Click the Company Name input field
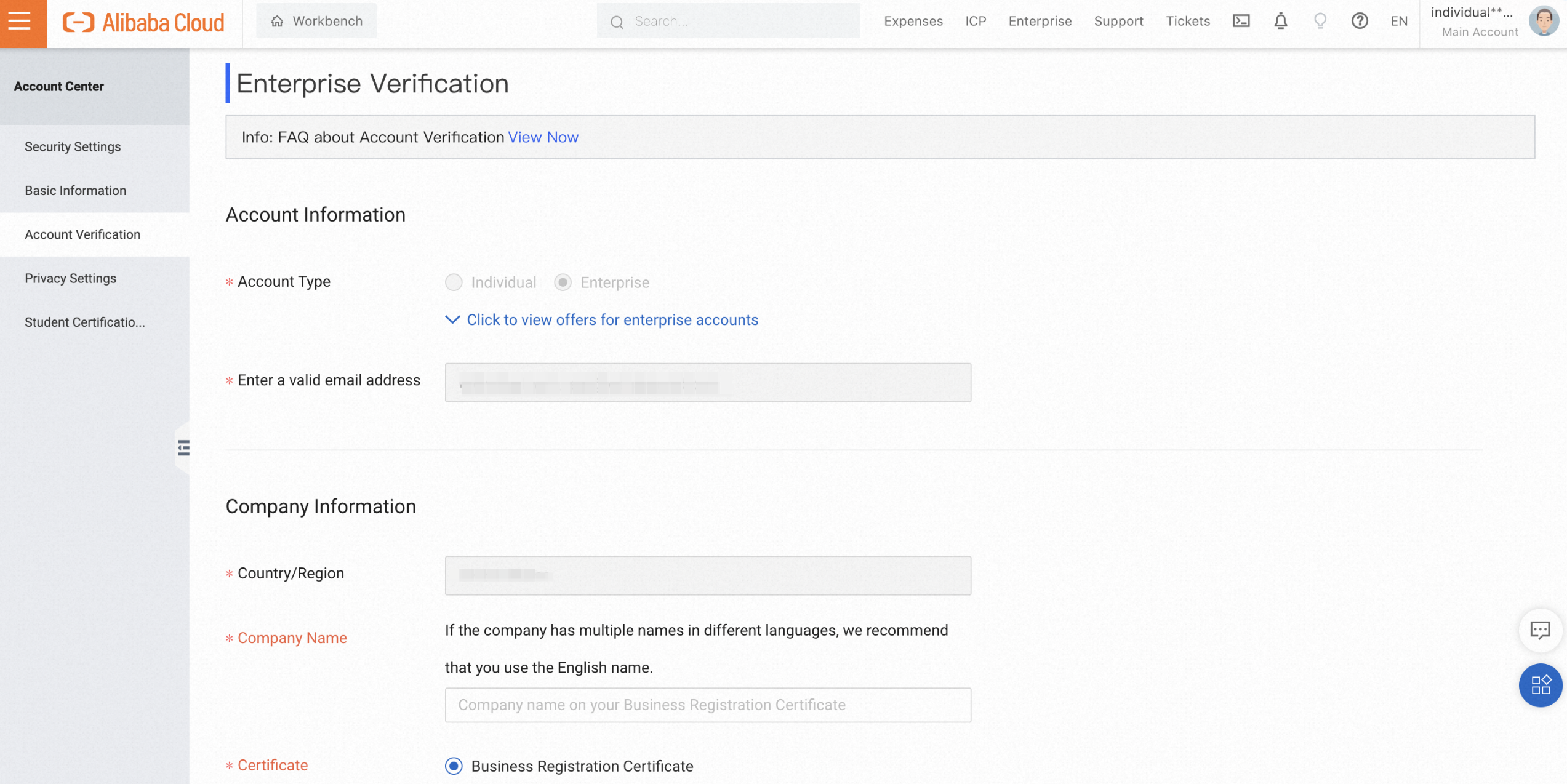 pyautogui.click(x=708, y=705)
